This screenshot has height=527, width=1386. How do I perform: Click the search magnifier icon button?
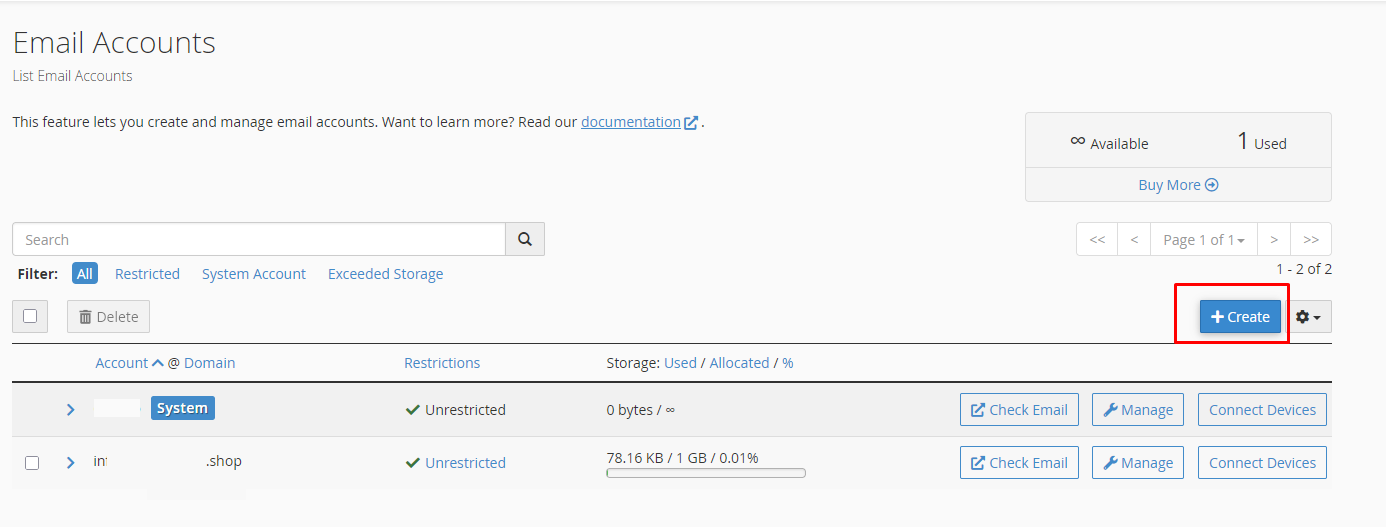(x=525, y=239)
